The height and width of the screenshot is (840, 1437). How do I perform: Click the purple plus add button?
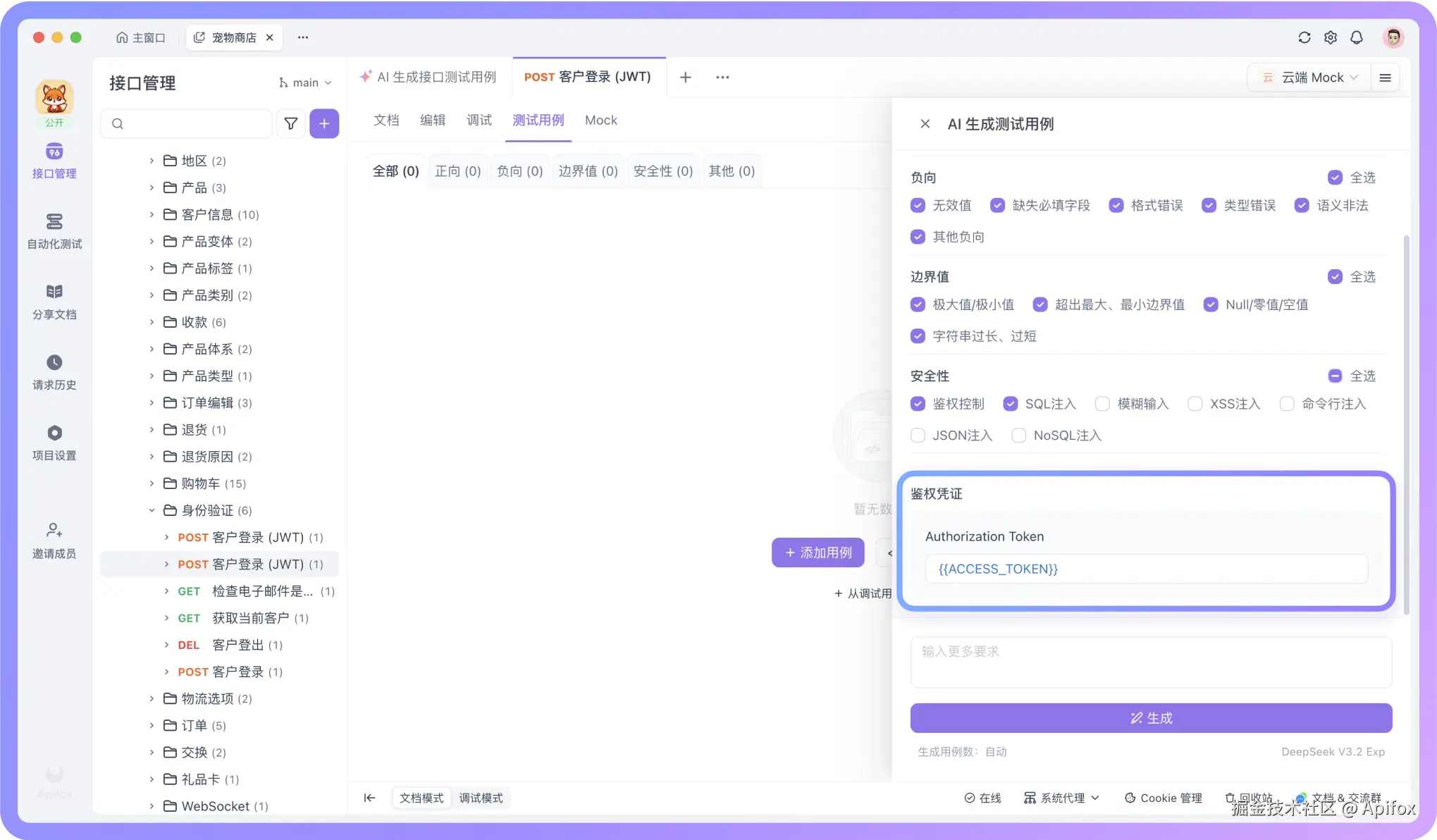coord(324,124)
